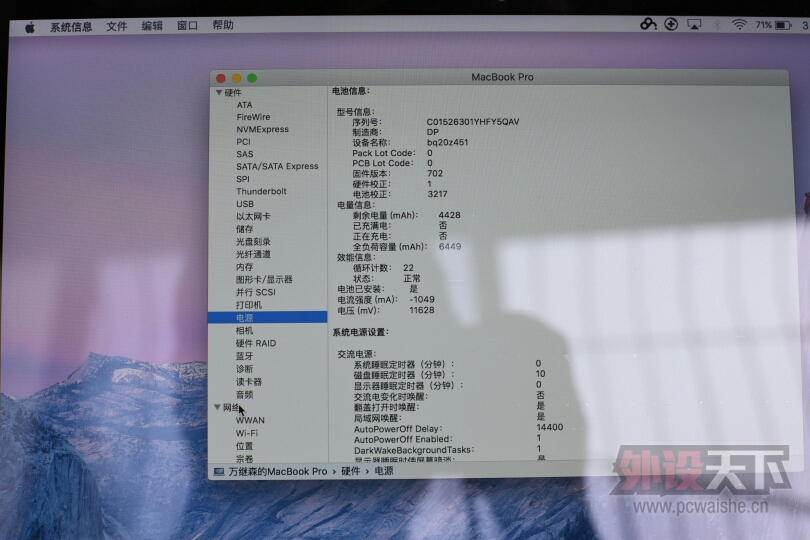Click the AirPlay display icon in menu bar
This screenshot has width=810, height=540.
tap(694, 25)
